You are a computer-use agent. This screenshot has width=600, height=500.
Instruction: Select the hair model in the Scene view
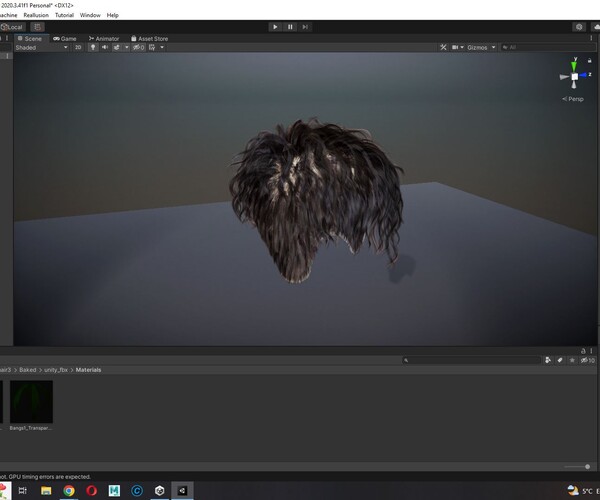click(316, 199)
